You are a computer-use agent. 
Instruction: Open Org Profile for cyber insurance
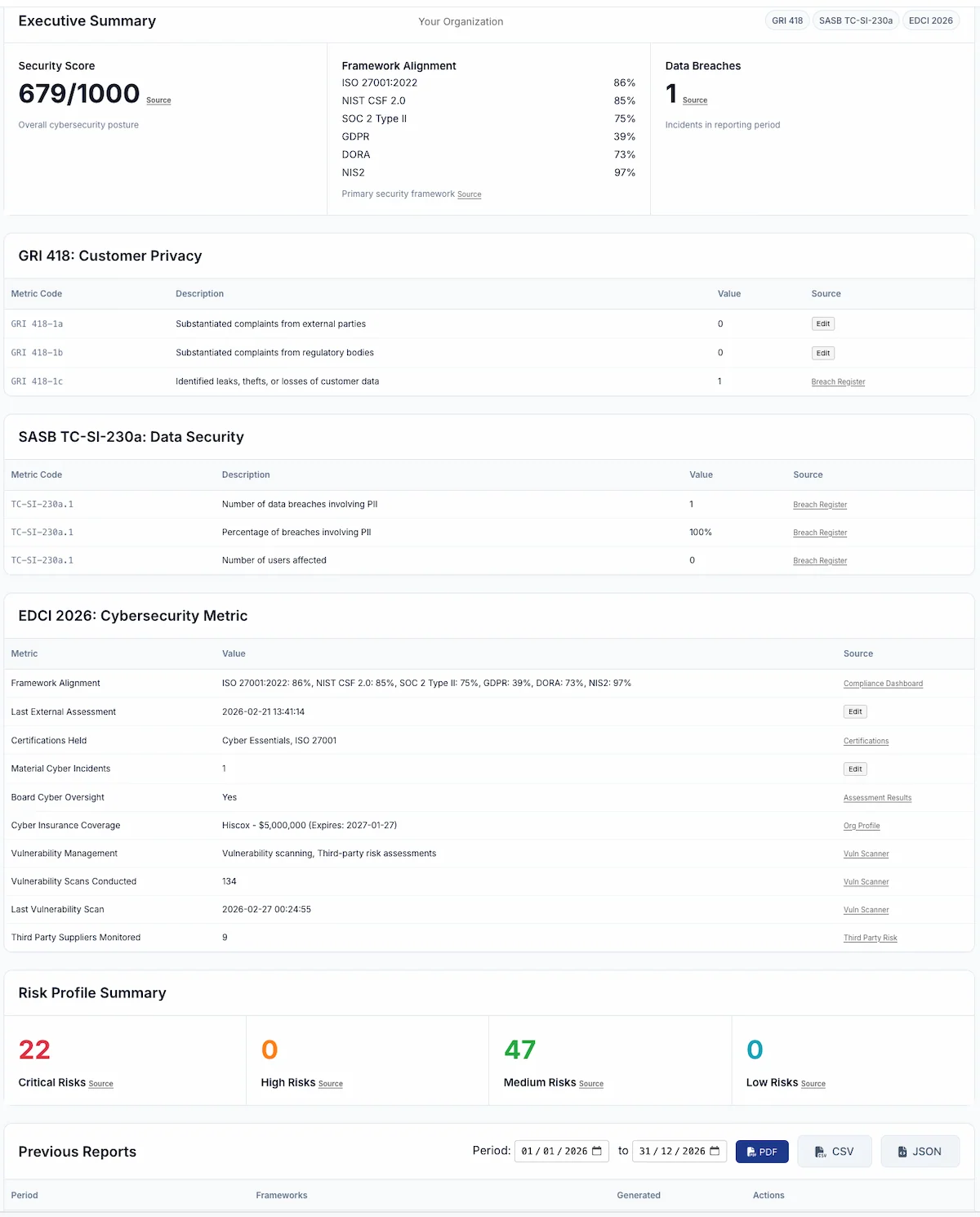click(x=862, y=826)
